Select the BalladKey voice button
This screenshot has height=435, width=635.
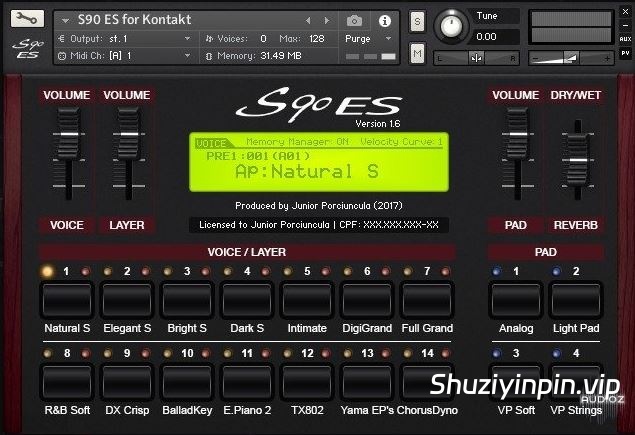click(187, 382)
